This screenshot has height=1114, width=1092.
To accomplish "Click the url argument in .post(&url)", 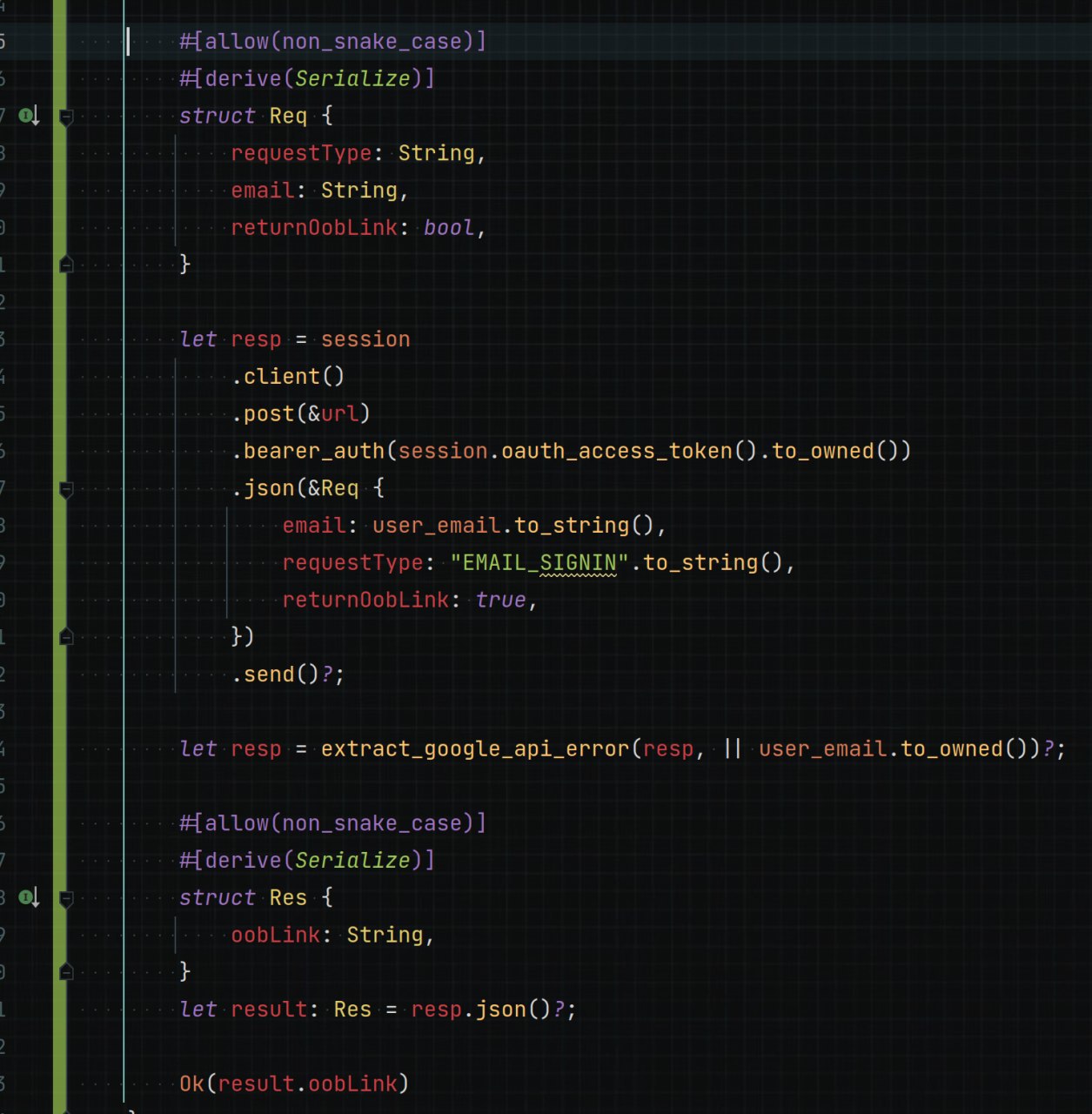I will [x=340, y=414].
